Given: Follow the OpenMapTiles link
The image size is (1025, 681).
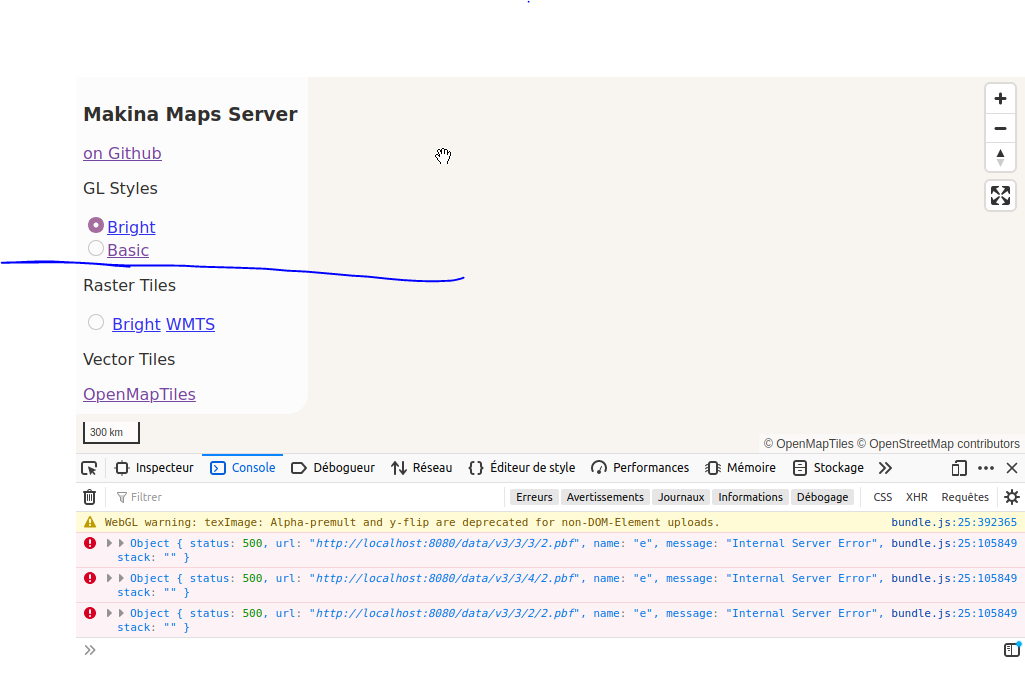Looking at the screenshot, I should pos(139,394).
